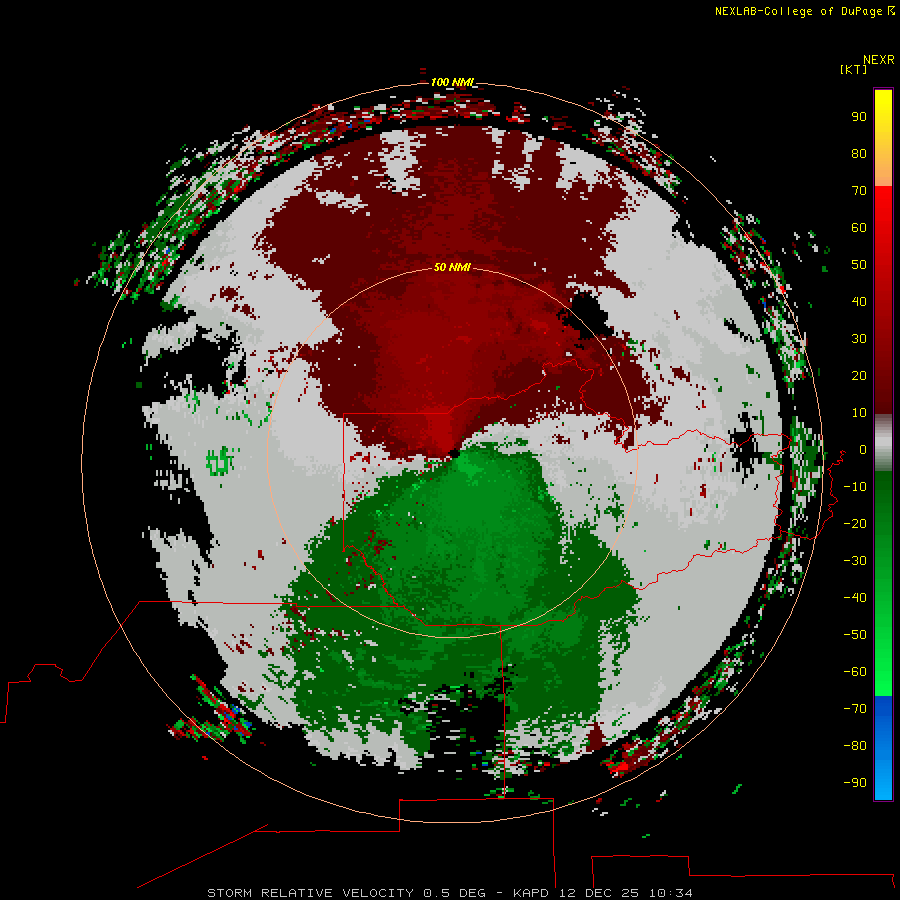
Task: Click the 50 NMI range ring label
Action: tap(452, 267)
